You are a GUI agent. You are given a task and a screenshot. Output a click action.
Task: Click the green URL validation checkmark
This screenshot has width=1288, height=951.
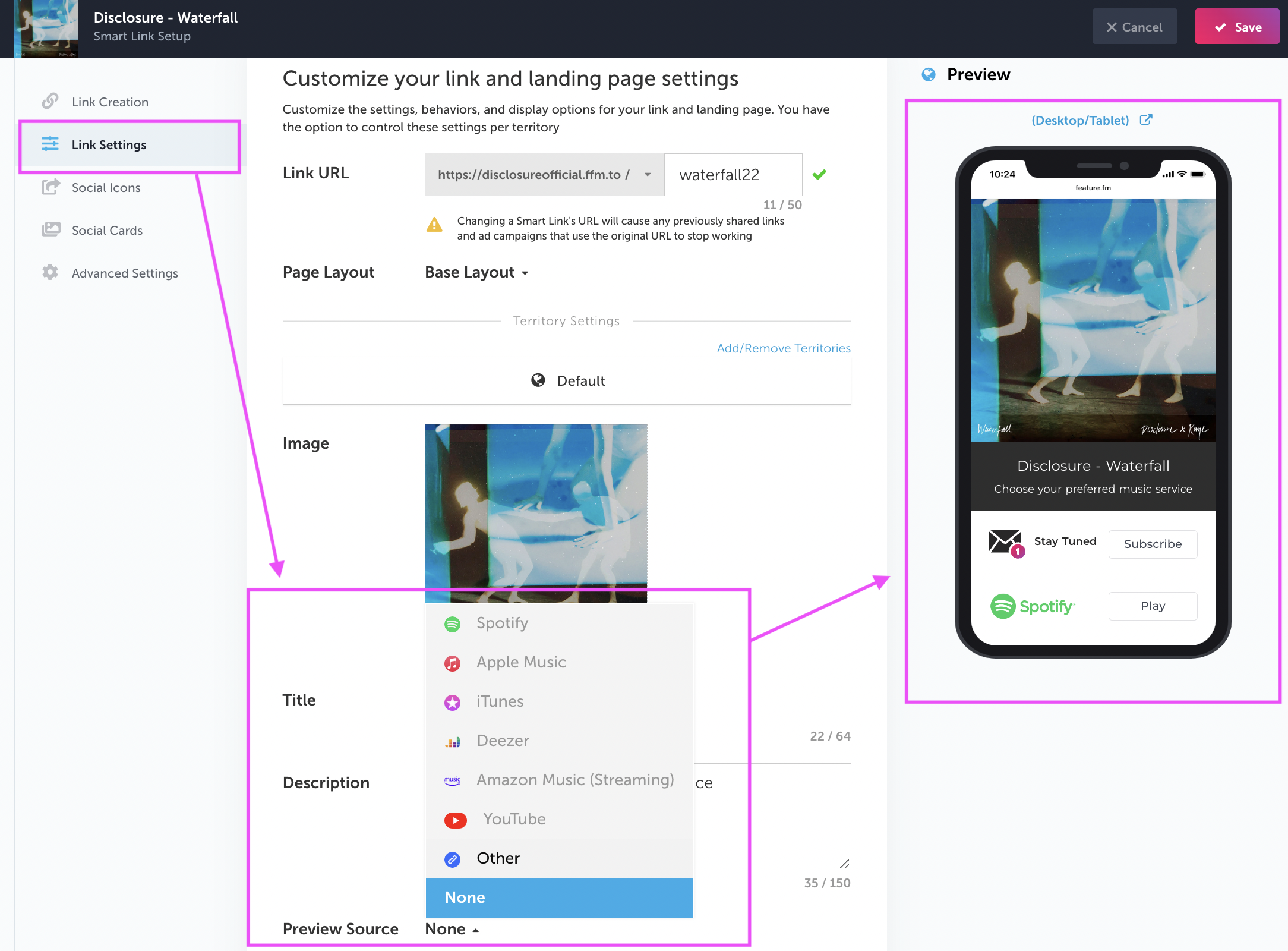point(819,175)
